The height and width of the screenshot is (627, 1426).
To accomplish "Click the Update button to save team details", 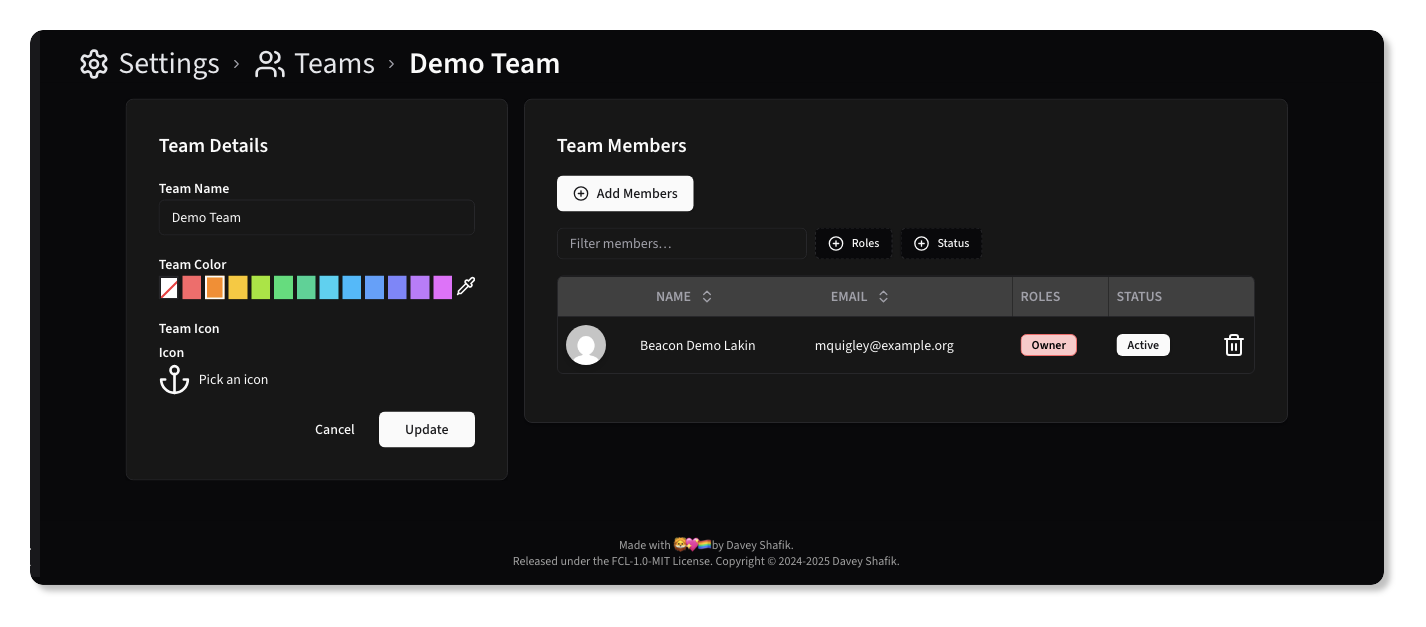I will click(427, 429).
